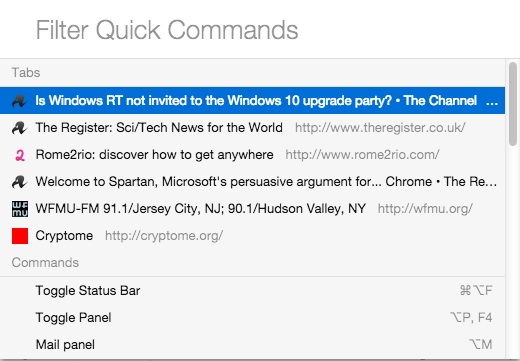
Task: Select the Windows RT upgrade party tab
Action: click(x=252, y=100)
